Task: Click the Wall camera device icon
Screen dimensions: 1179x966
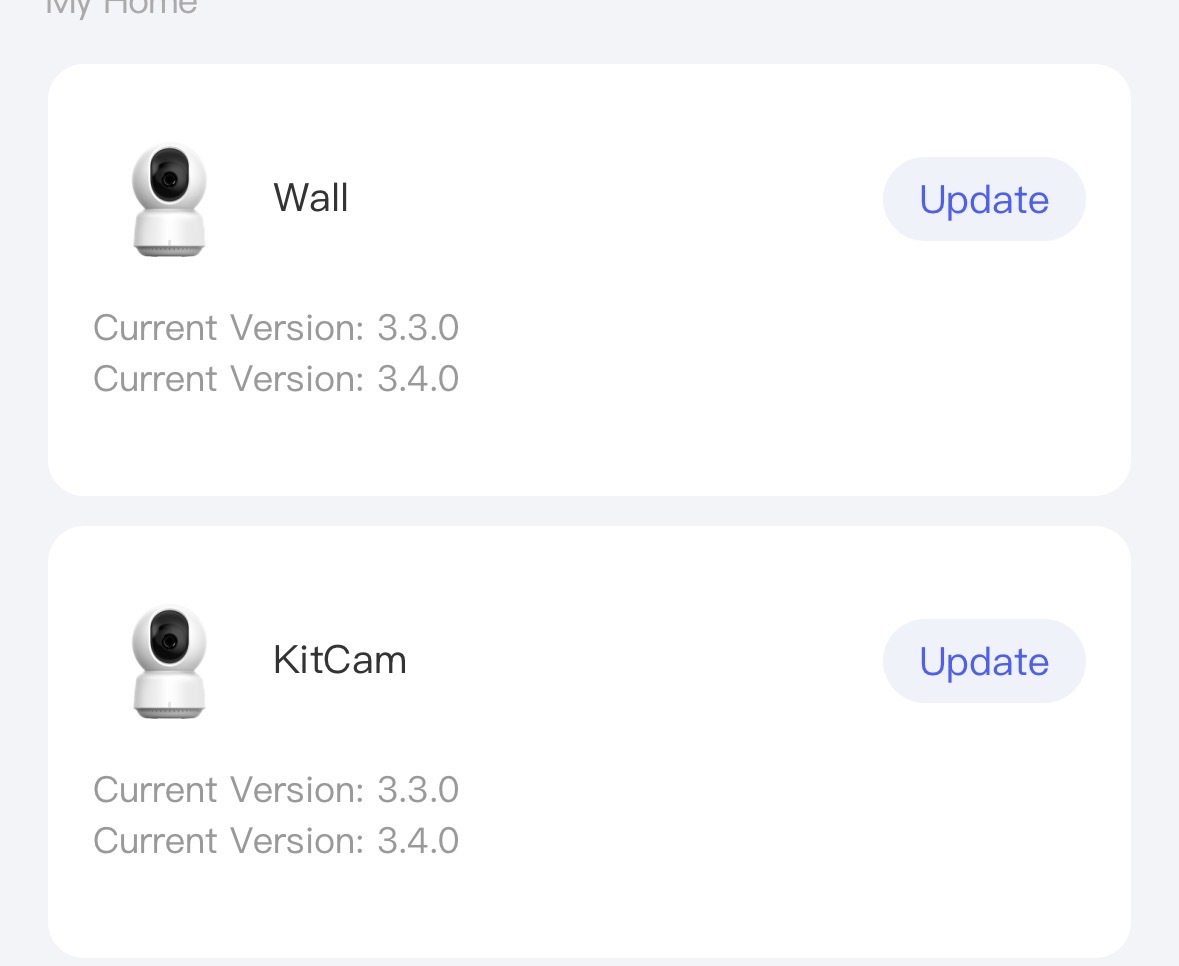Action: pos(170,199)
